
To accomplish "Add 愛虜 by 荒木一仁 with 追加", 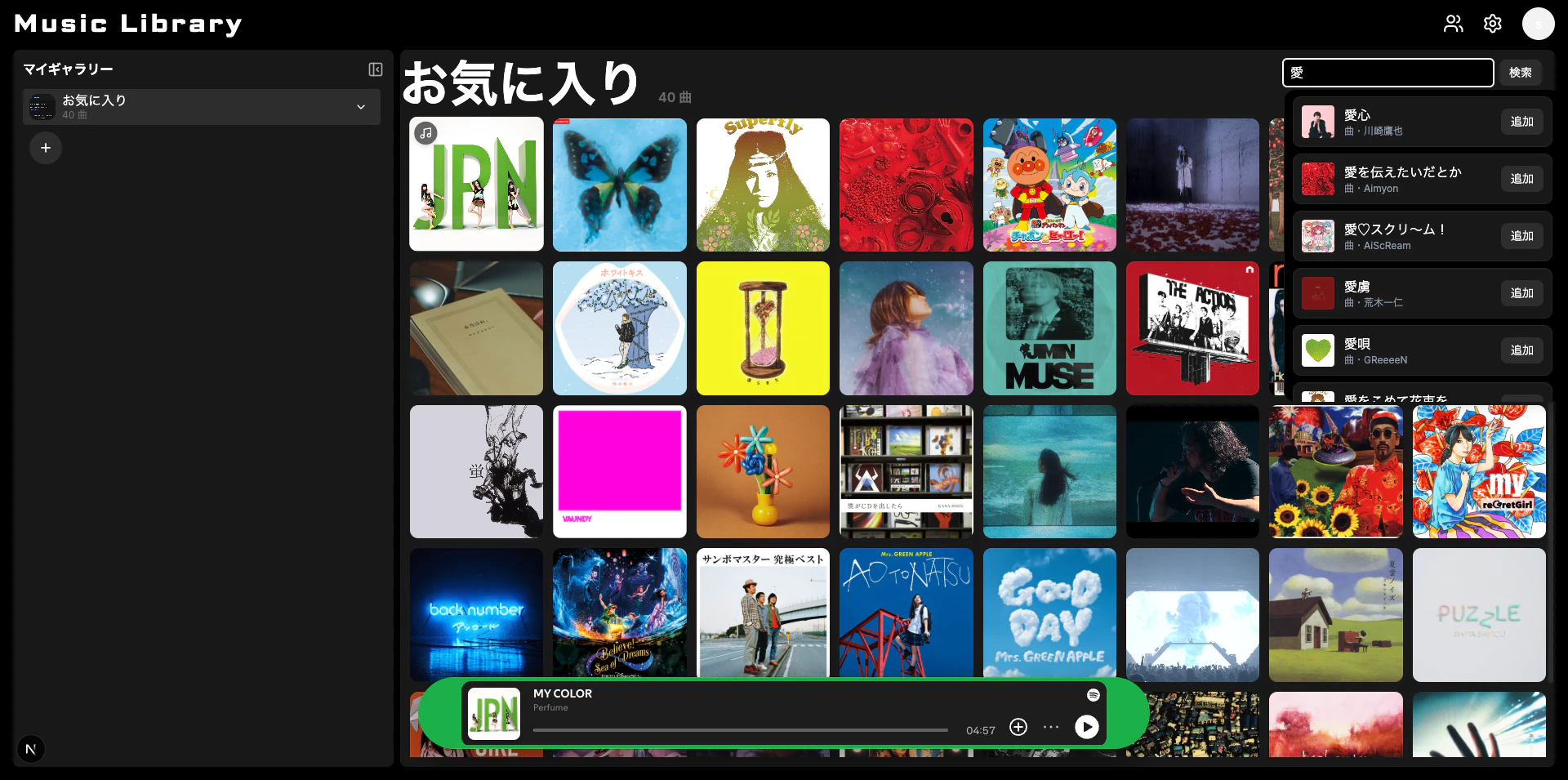I will coord(1521,293).
